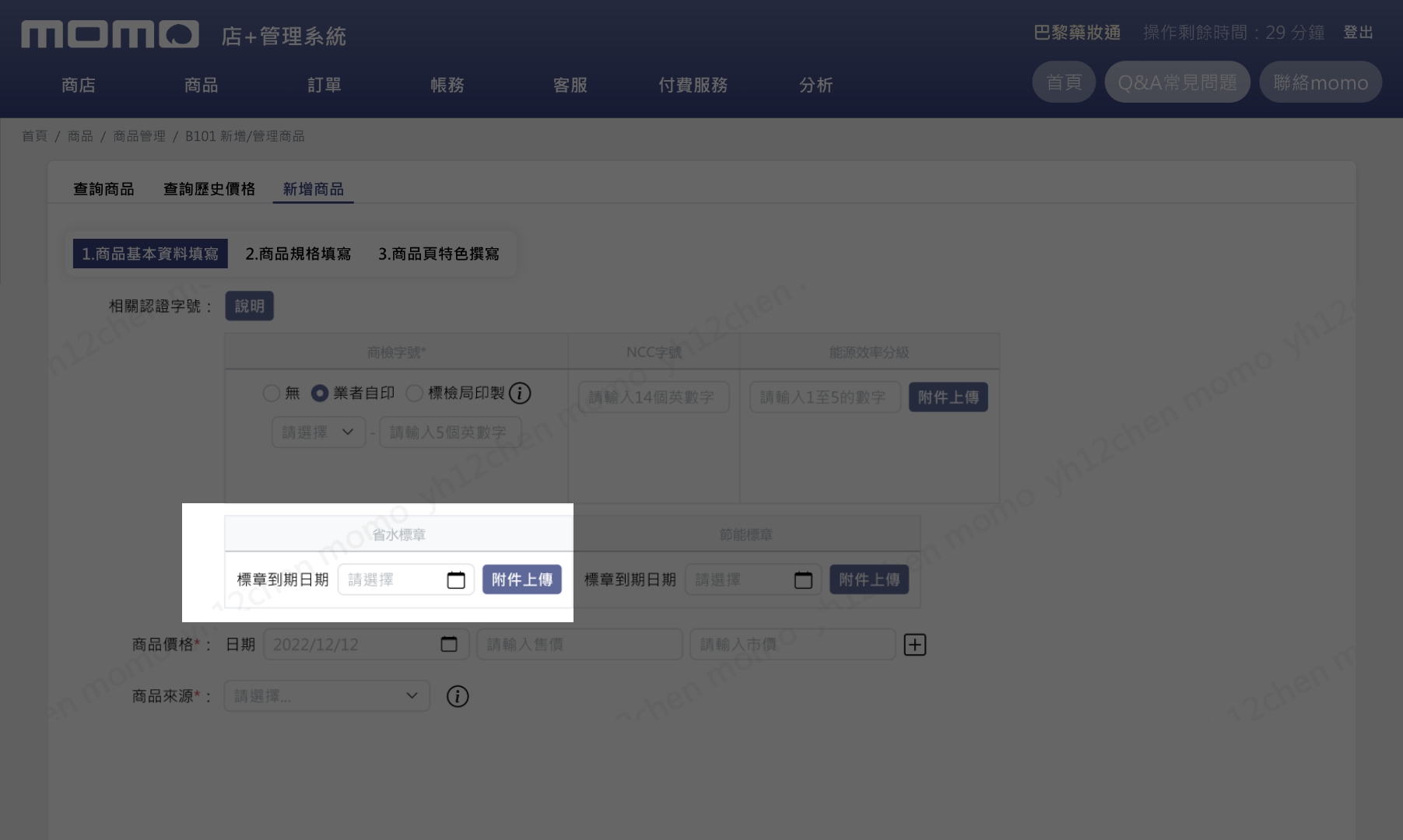Open info icon next to 標檢局印製
The width and height of the screenshot is (1403, 840).
(x=520, y=394)
